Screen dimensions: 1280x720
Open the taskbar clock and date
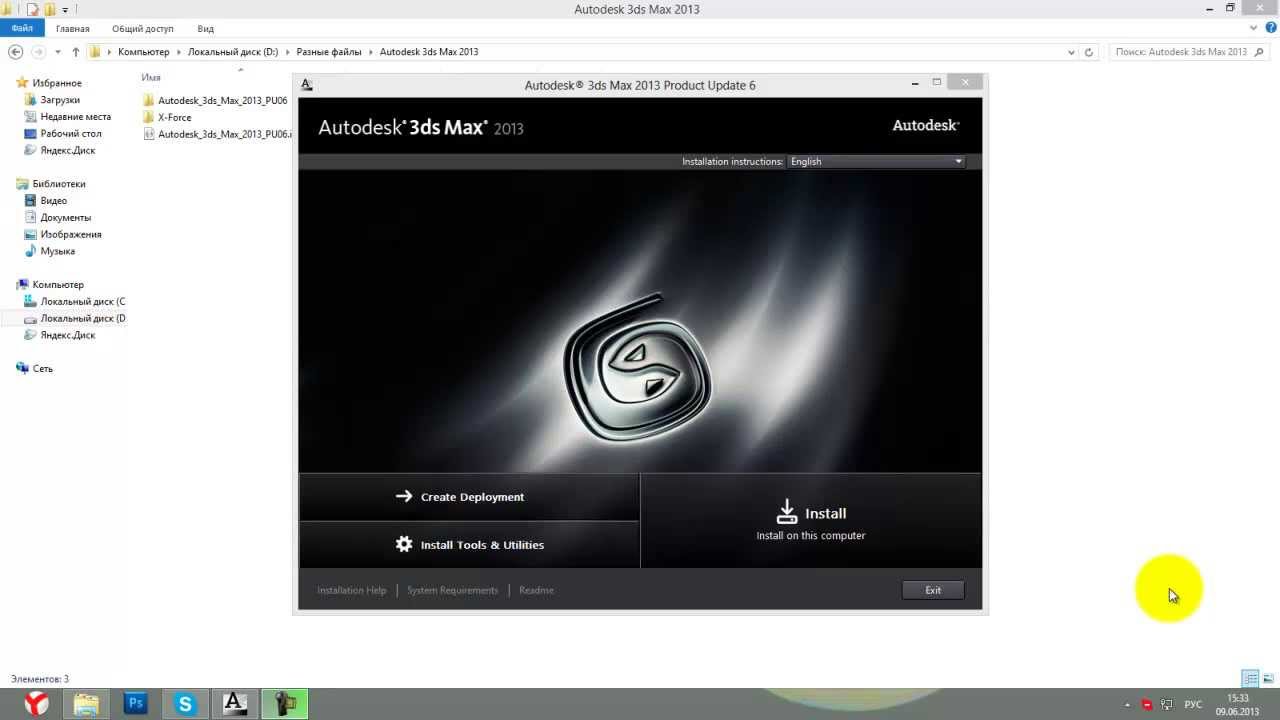(1238, 705)
